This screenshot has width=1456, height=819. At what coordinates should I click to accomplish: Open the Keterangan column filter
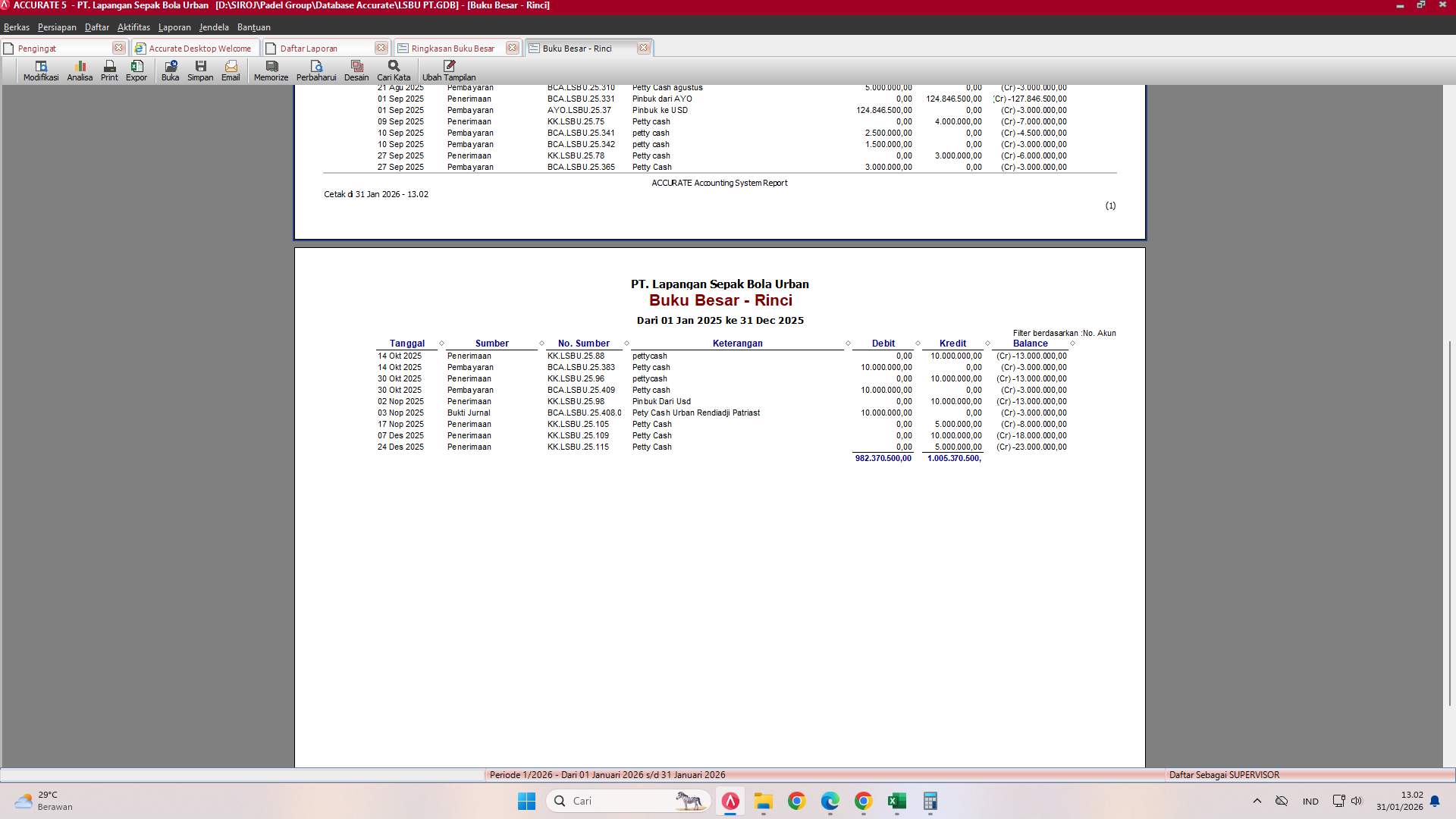click(849, 343)
